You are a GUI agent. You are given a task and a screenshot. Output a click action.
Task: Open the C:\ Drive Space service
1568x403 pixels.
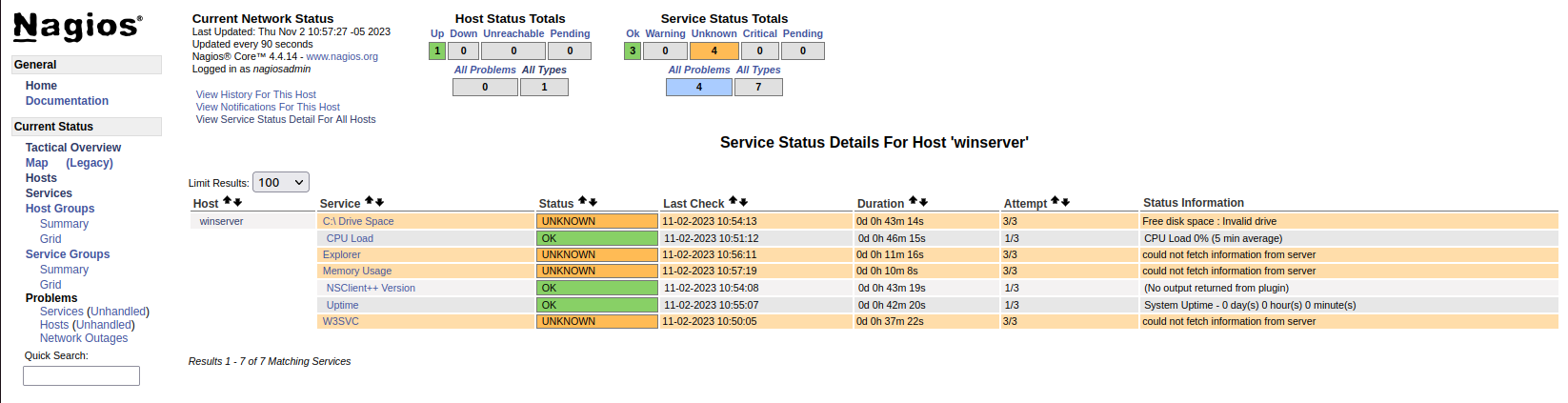(x=358, y=221)
